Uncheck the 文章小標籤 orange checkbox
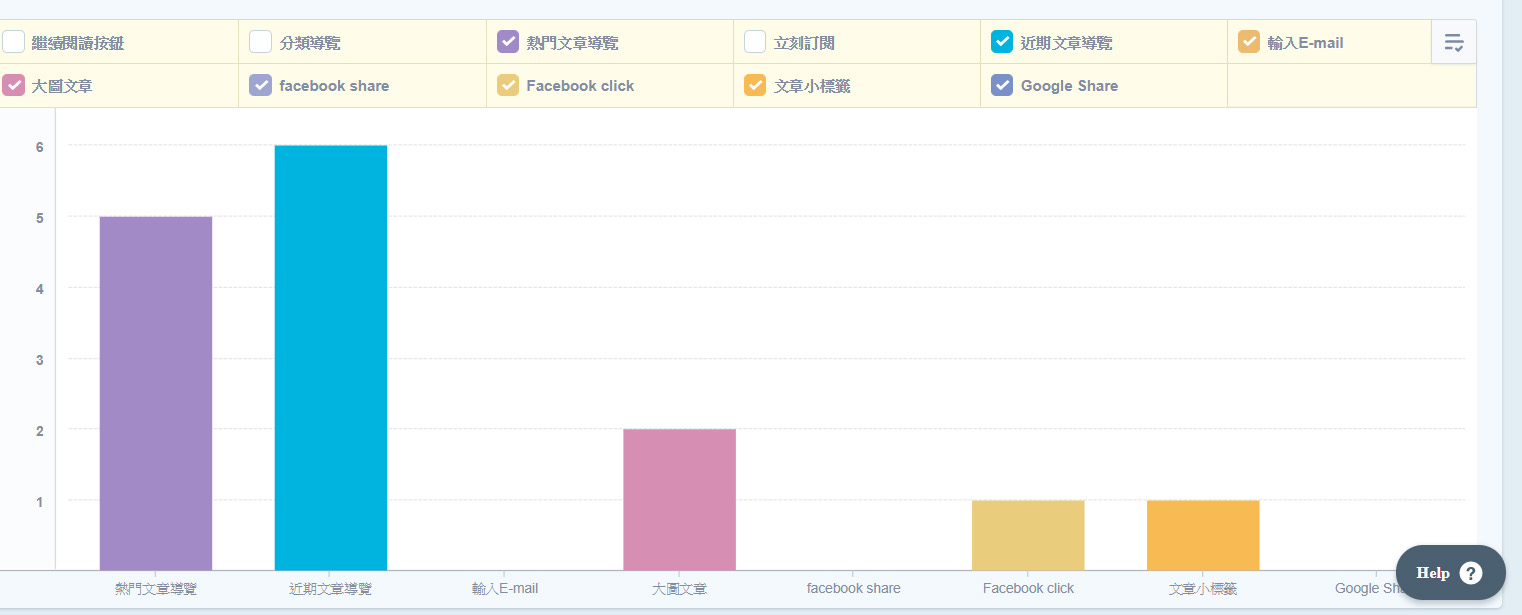Viewport: 1522px width, 615px height. coord(755,85)
